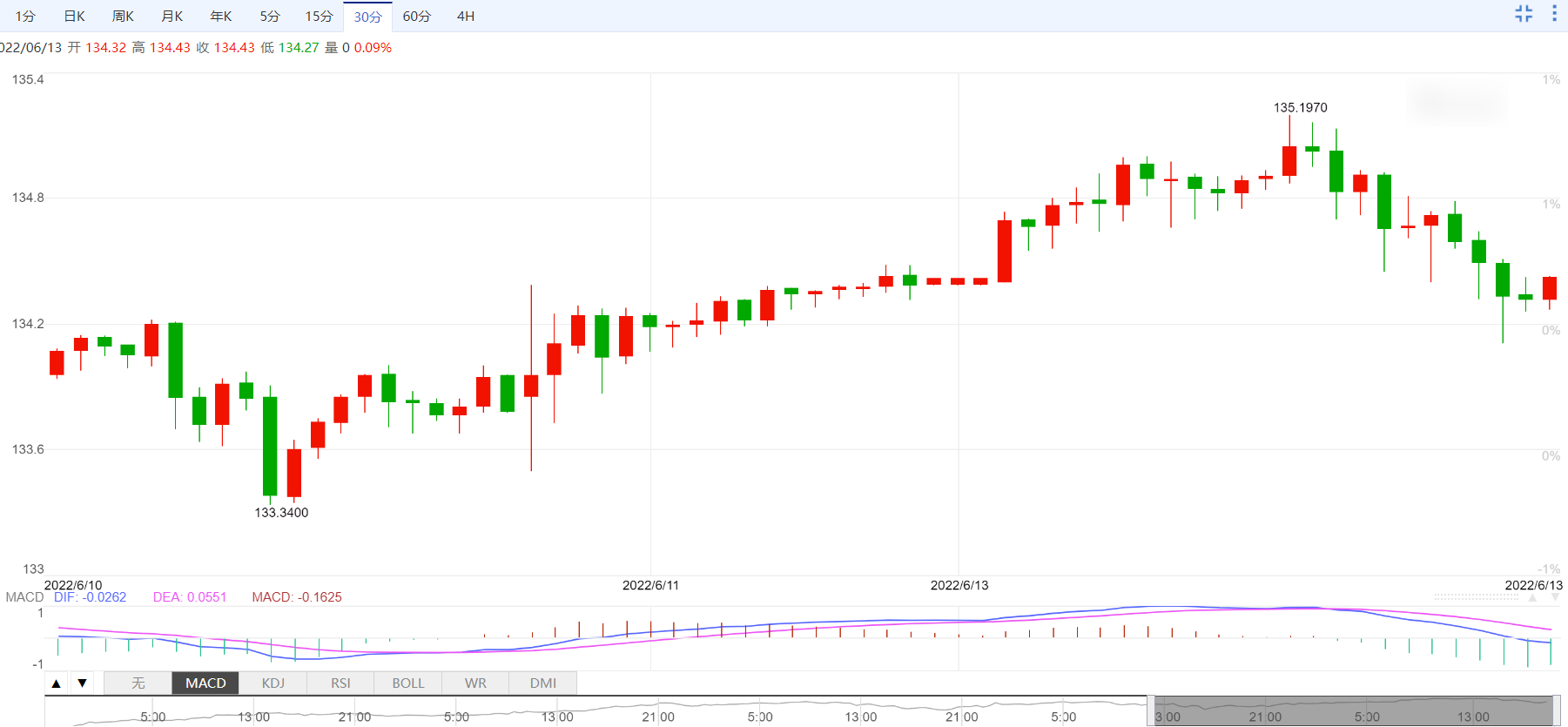Disable indicators with the 无 button
The height and width of the screenshot is (727, 1568).
[x=138, y=683]
